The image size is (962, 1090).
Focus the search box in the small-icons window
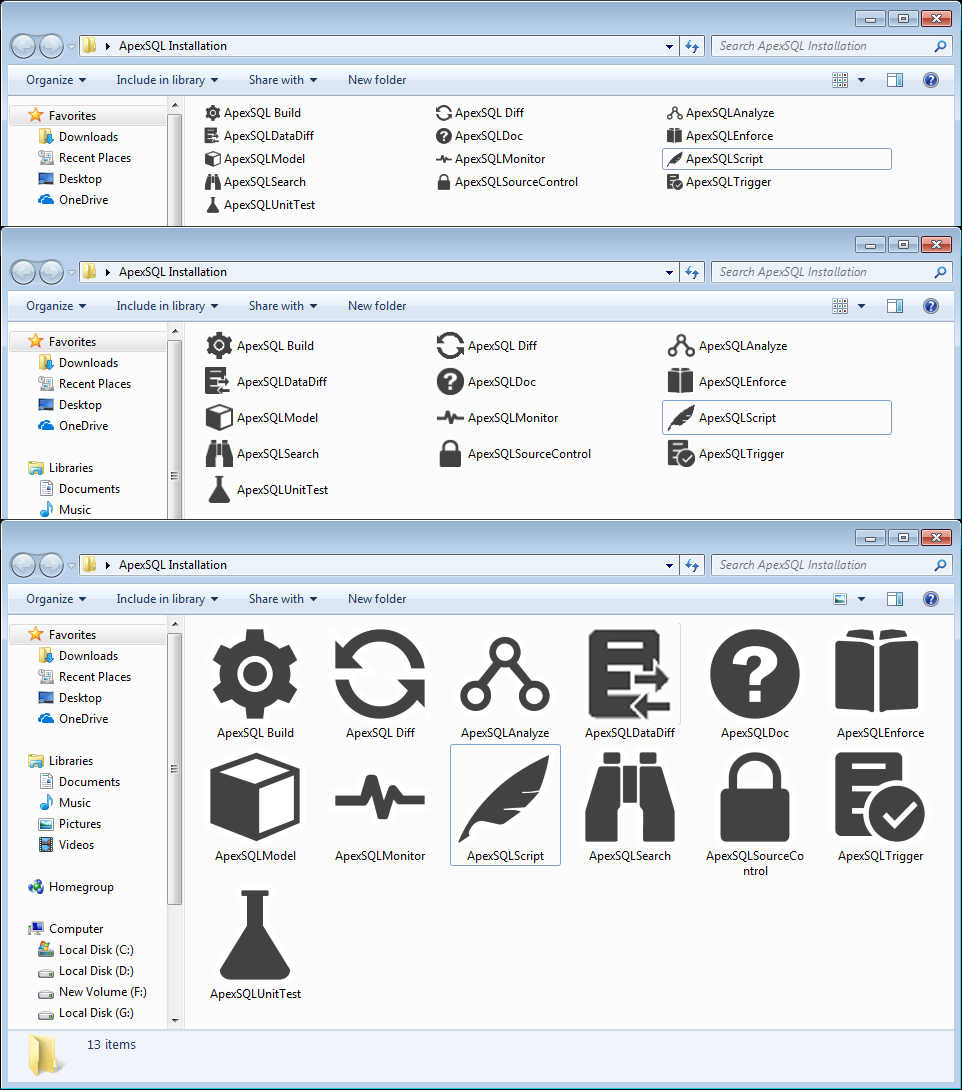click(831, 47)
